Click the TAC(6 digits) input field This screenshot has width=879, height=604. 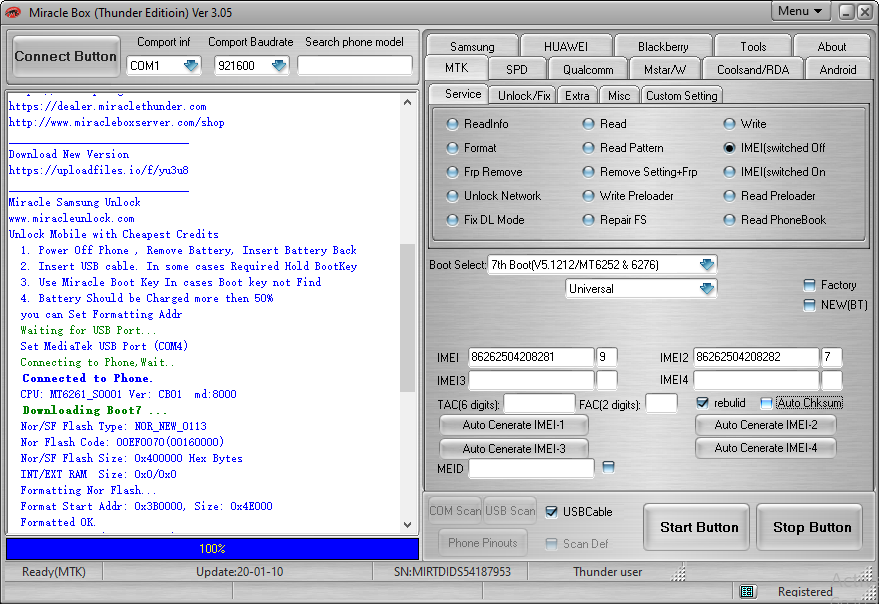tap(539, 404)
